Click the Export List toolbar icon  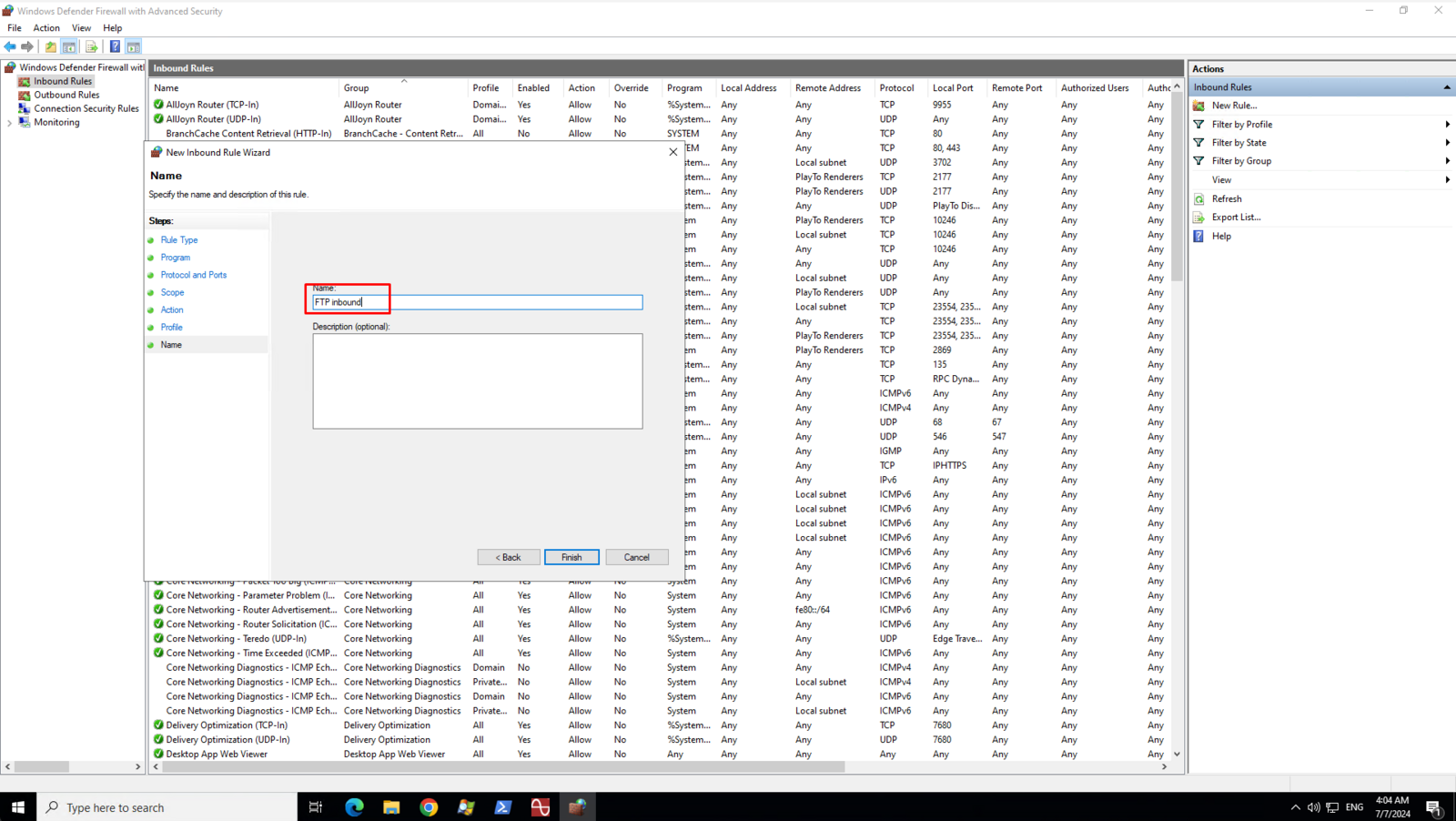[91, 46]
